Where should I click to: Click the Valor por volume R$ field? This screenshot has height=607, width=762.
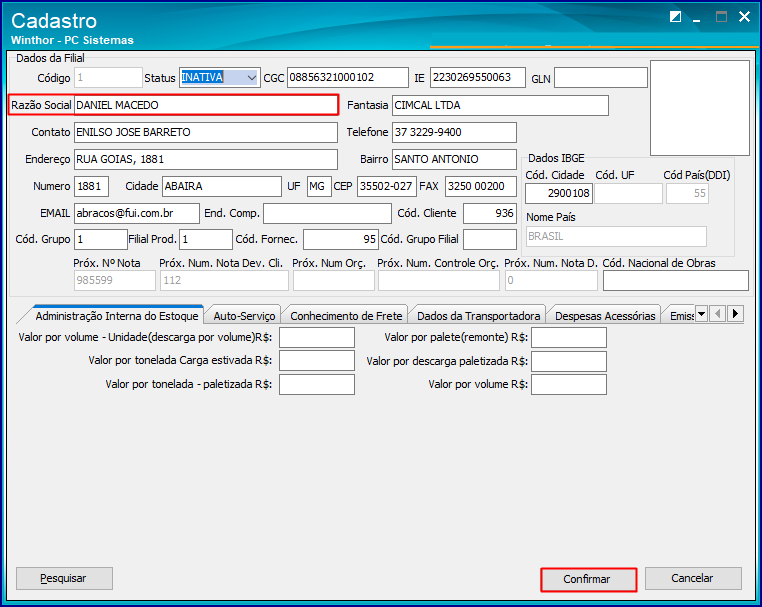point(569,384)
